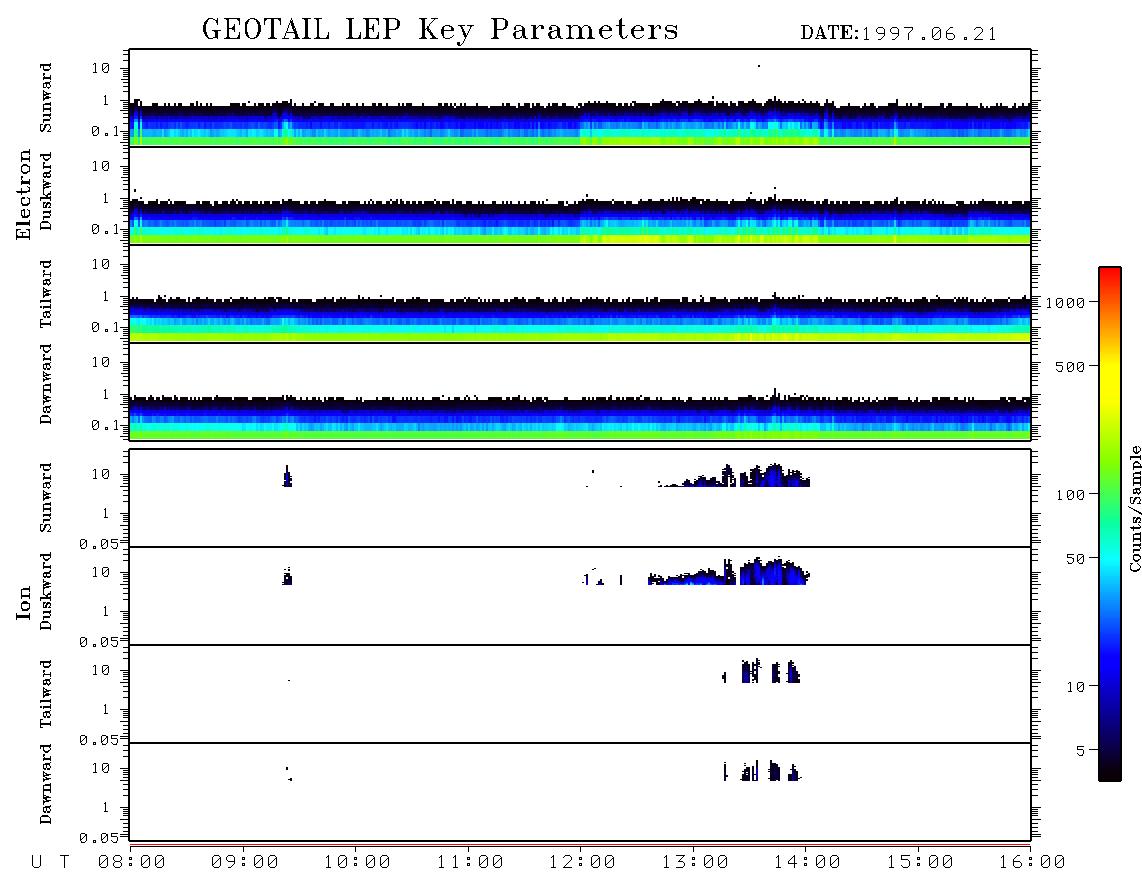Select the Electron "Duskward" panel label
The image size is (1142, 880).
click(x=46, y=191)
